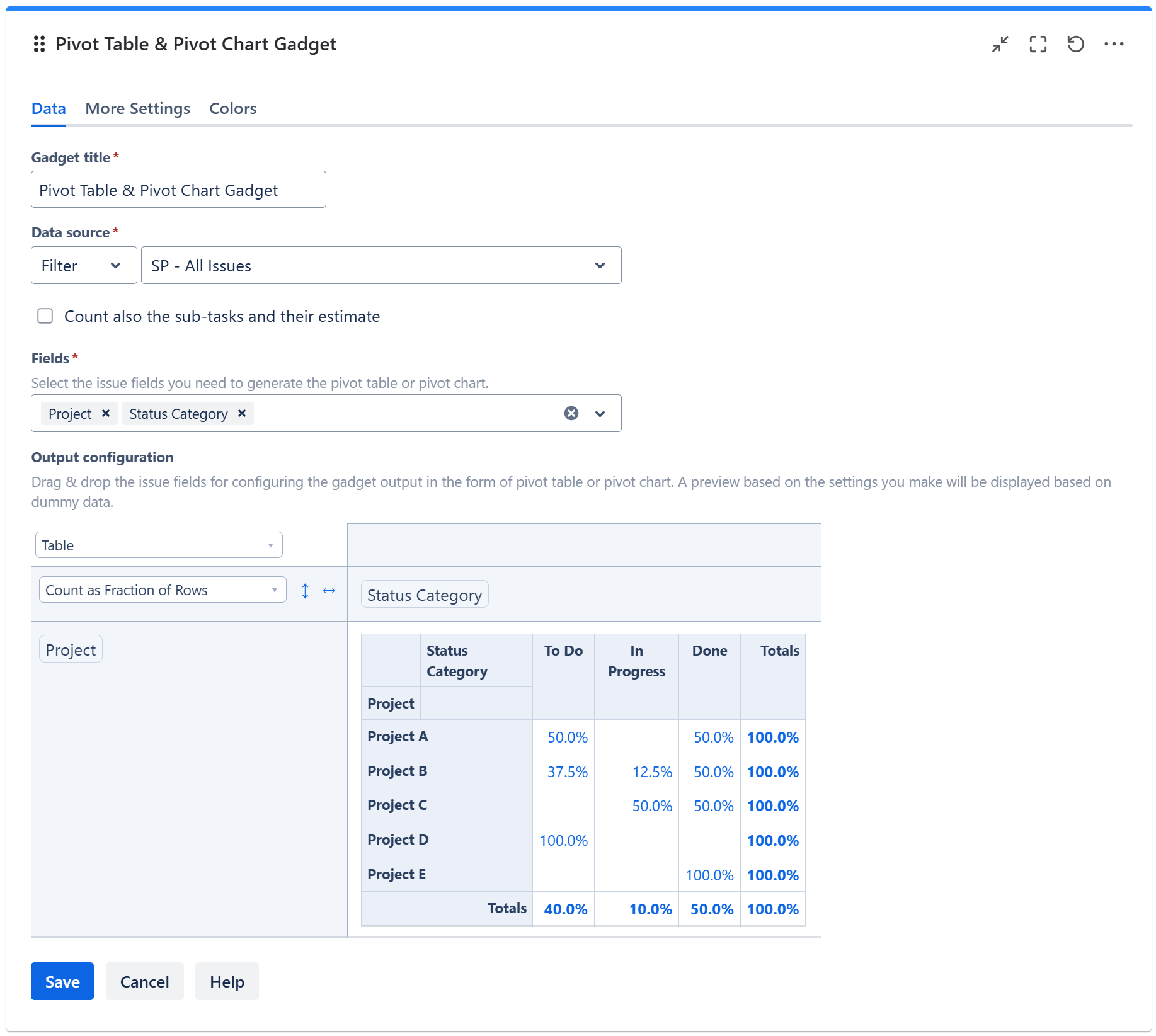Click into the Gadget title text field
1156x1036 pixels.
(x=178, y=190)
